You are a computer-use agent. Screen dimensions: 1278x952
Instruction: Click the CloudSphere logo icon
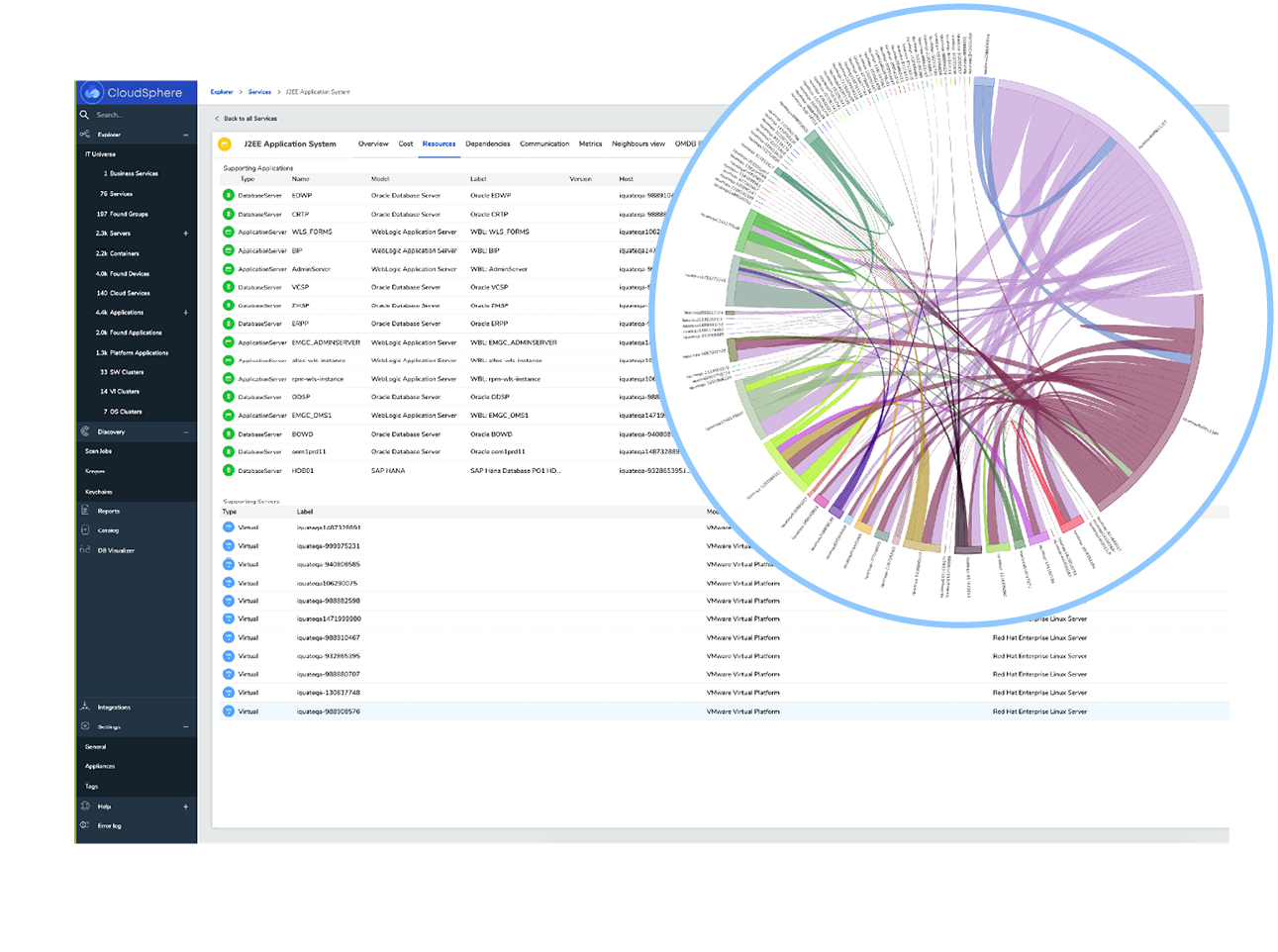[92, 93]
